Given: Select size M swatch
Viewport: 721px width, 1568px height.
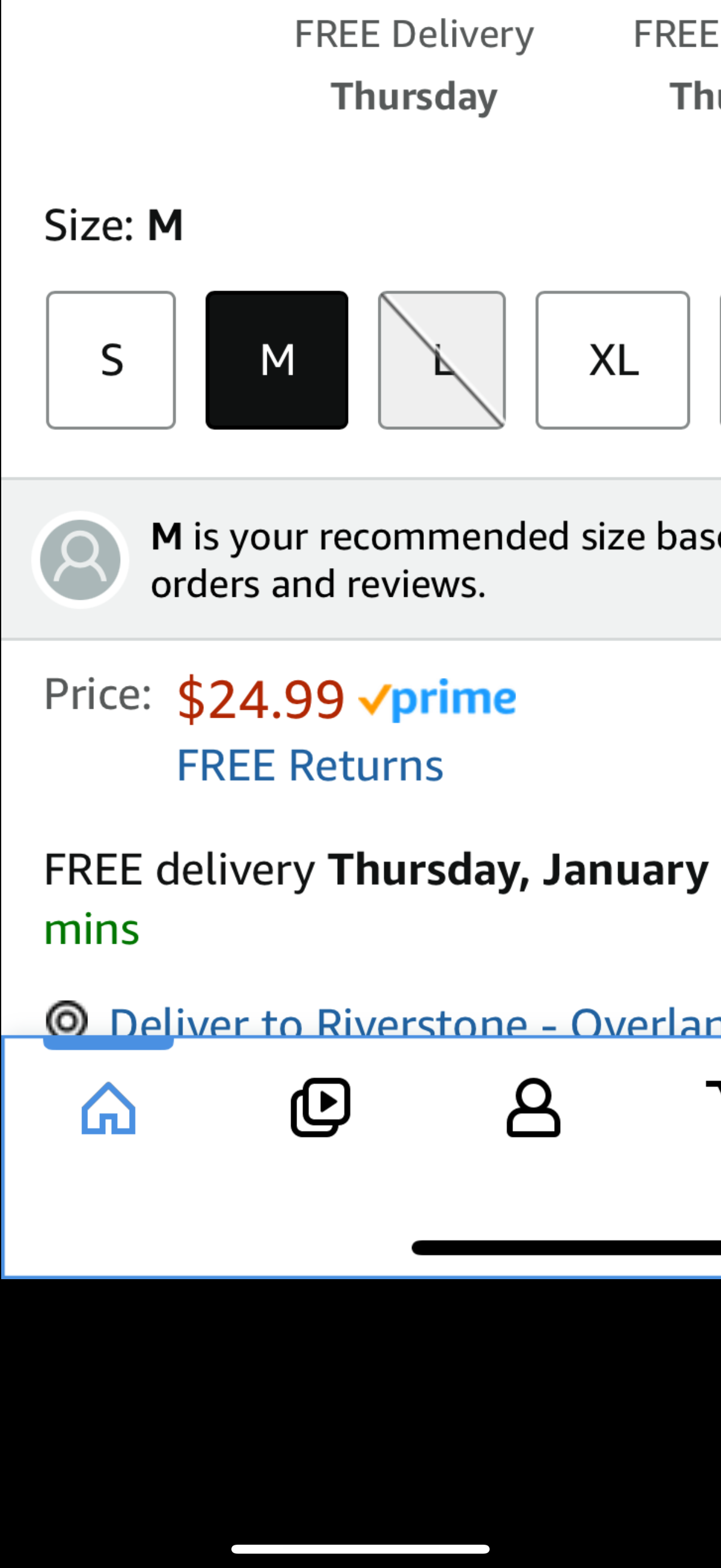Looking at the screenshot, I should tap(277, 361).
